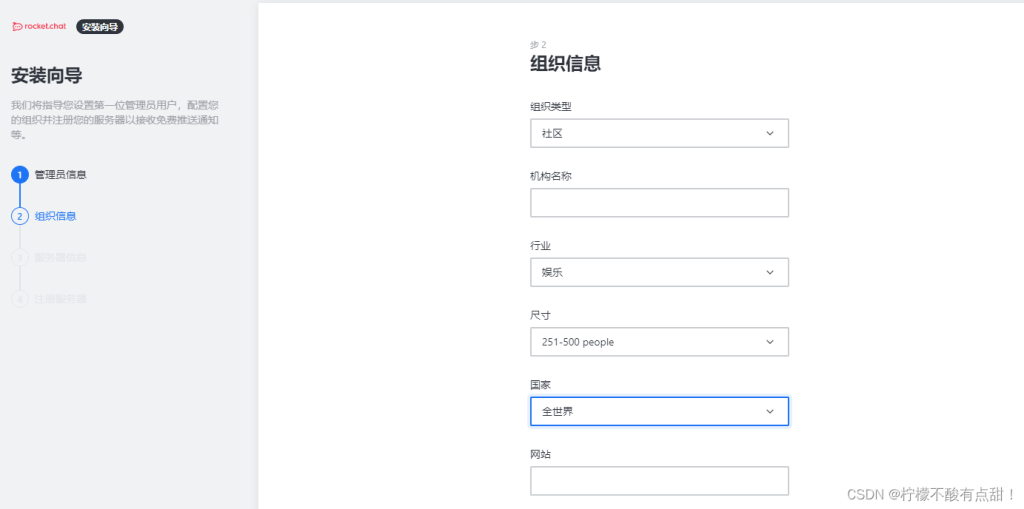
Task: Click the 注册服务器 step label
Action: pyautogui.click(x=61, y=299)
